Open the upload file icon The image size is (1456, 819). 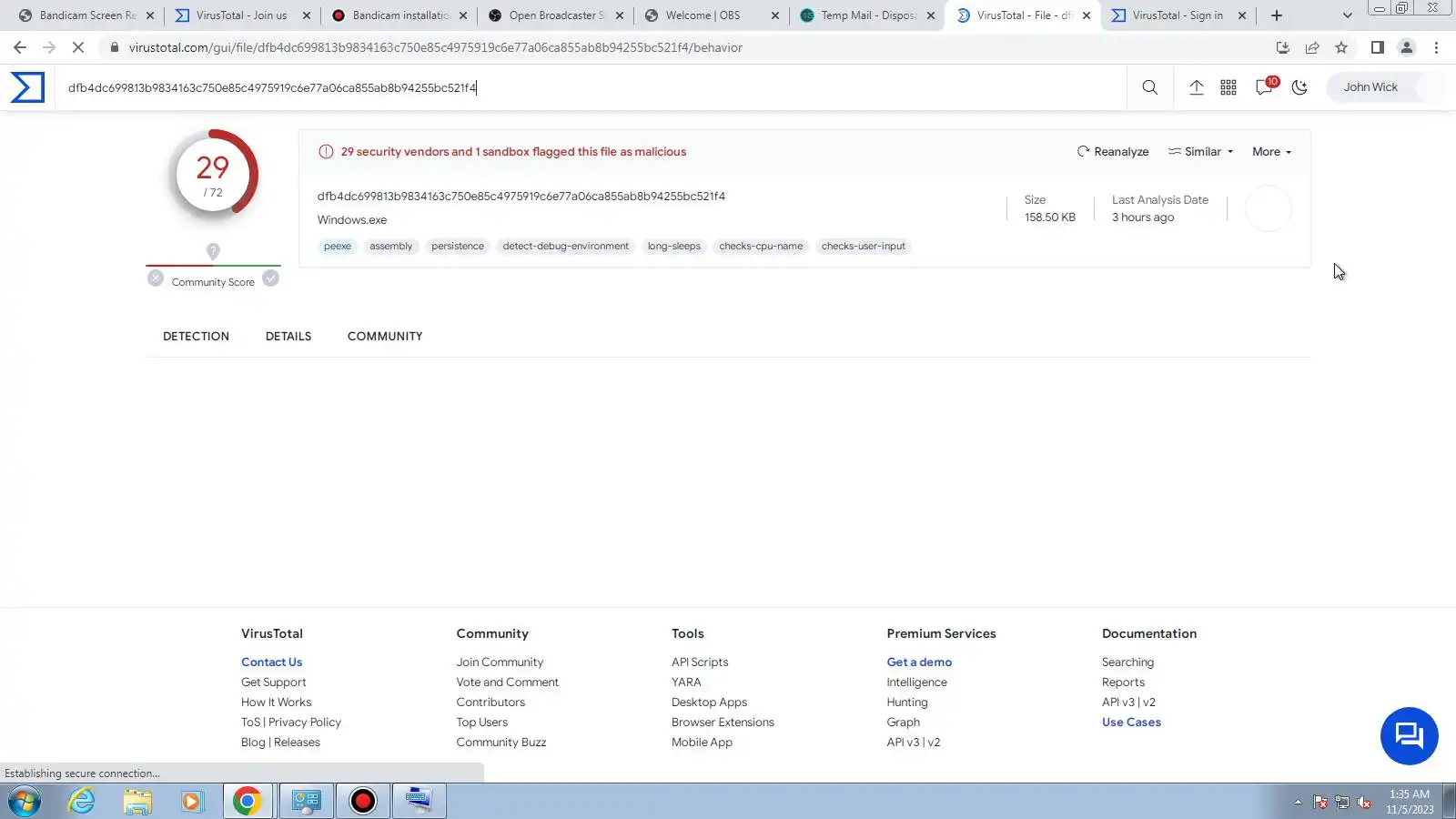click(x=1197, y=87)
